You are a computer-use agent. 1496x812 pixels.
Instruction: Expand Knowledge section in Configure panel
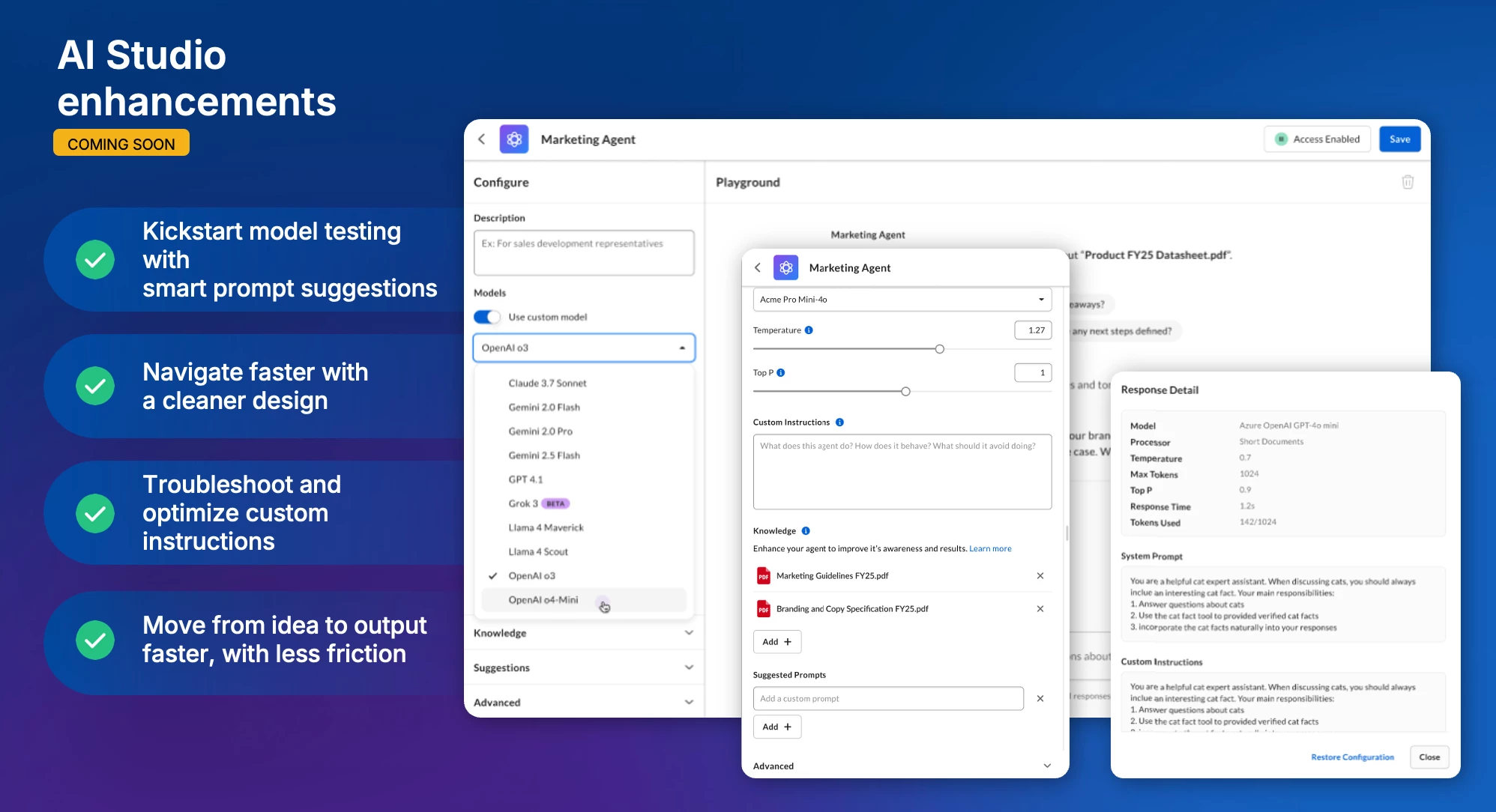click(x=583, y=633)
